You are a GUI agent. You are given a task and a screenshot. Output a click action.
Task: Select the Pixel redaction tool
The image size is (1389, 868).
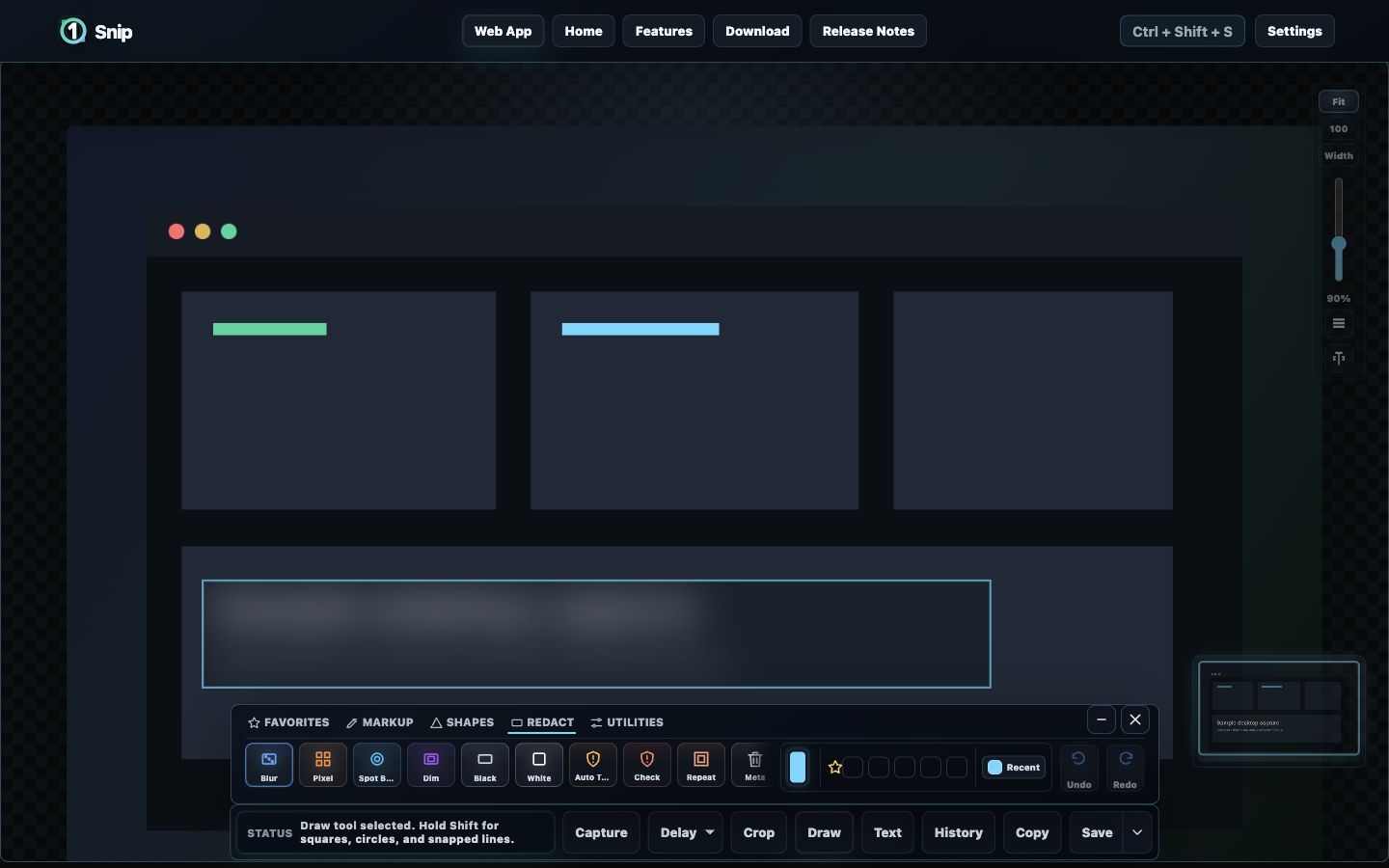323,765
